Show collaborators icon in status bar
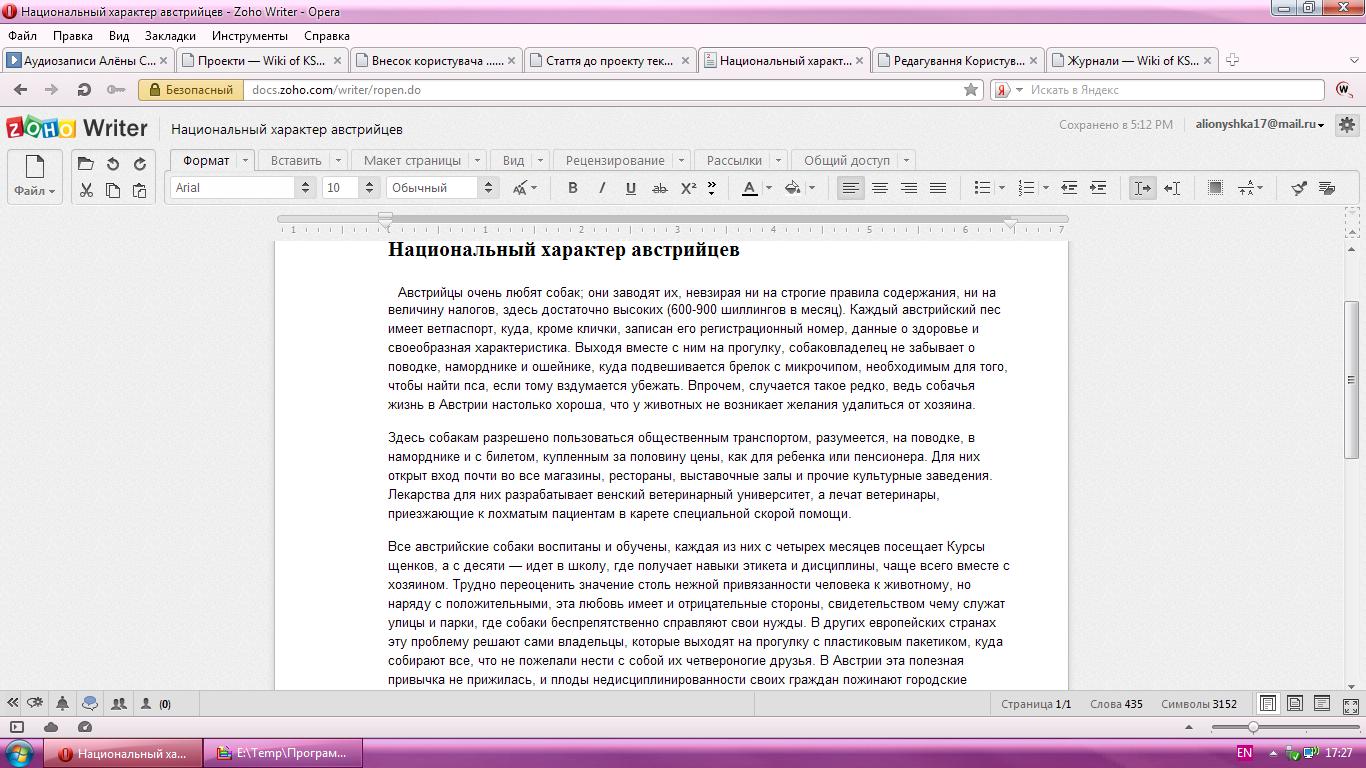The height and width of the screenshot is (768, 1366). tap(119, 703)
